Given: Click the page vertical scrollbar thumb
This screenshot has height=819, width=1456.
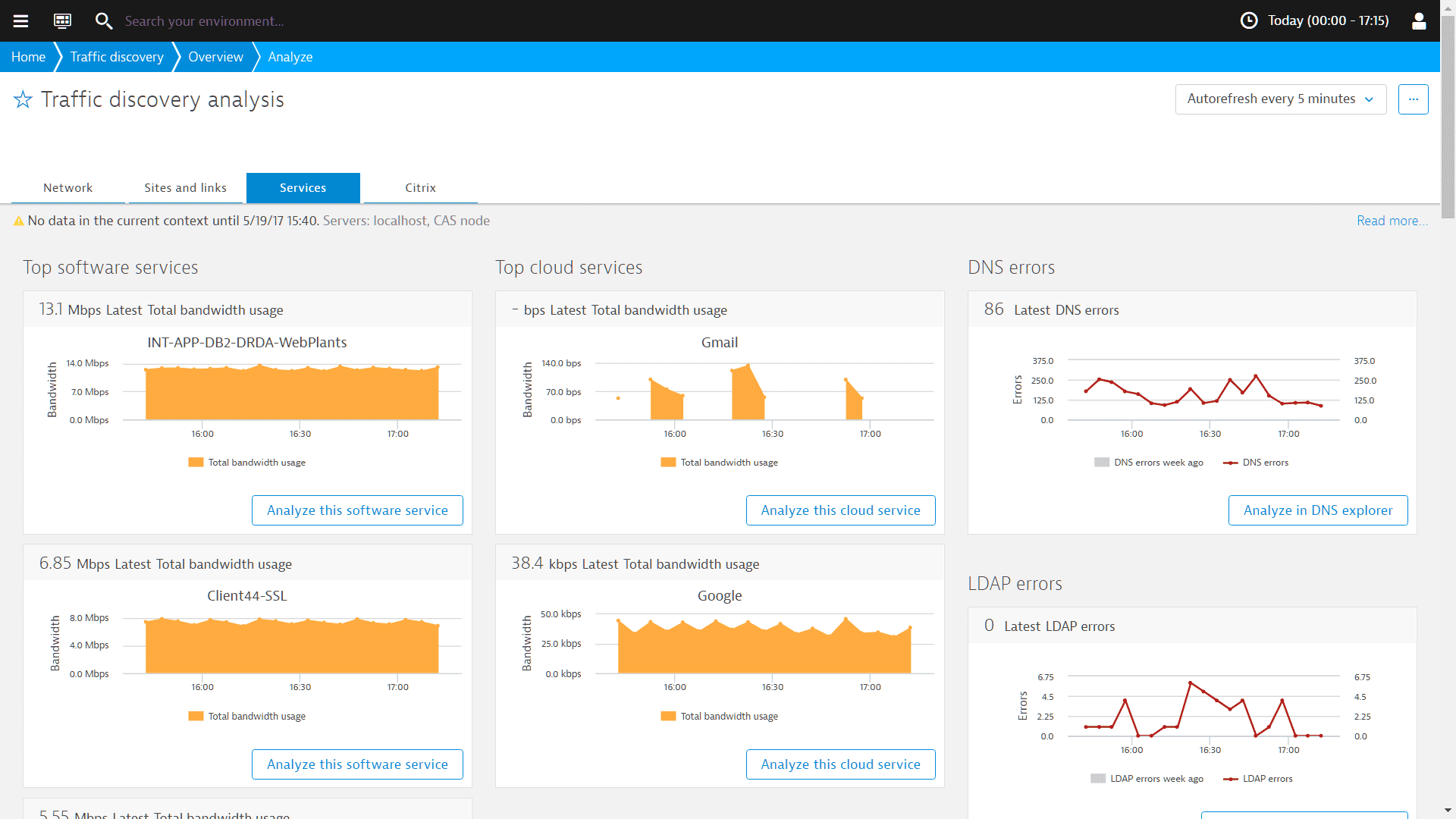Looking at the screenshot, I should pyautogui.click(x=1448, y=118).
